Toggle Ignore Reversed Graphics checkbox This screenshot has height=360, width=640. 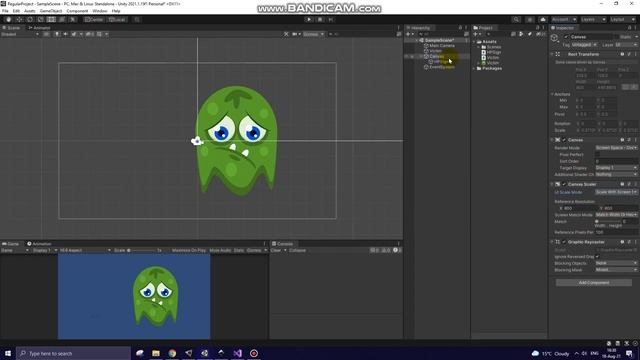point(597,257)
